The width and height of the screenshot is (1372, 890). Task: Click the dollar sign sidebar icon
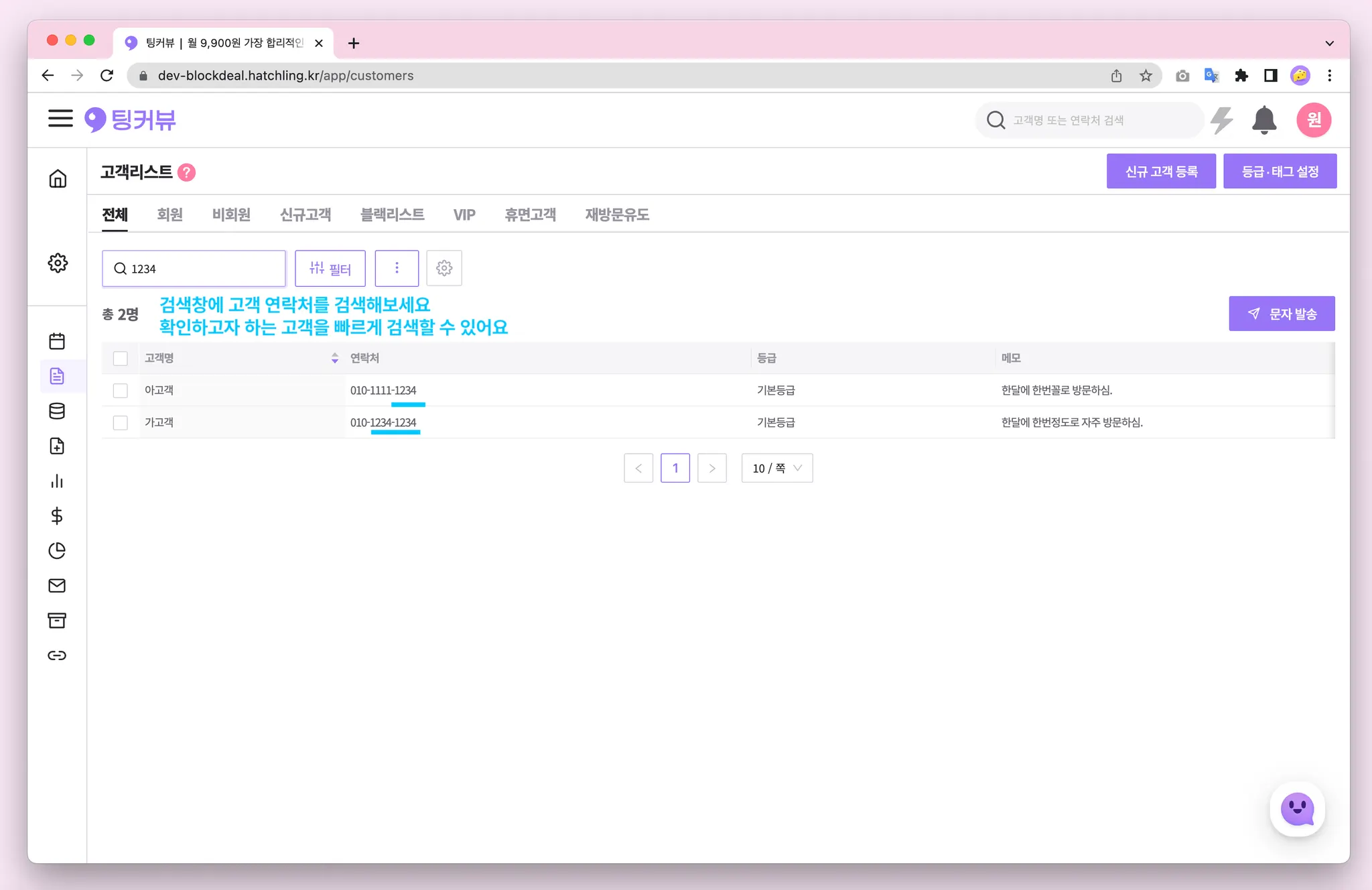[x=57, y=515]
